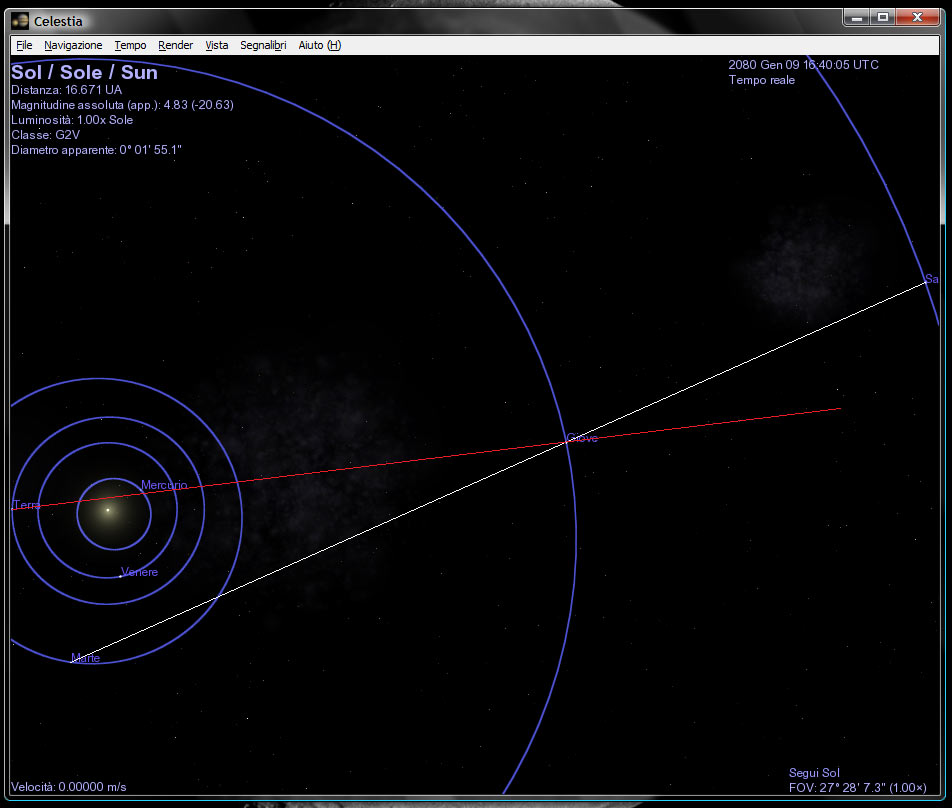Open the Aiuto (H) menu

click(x=320, y=45)
